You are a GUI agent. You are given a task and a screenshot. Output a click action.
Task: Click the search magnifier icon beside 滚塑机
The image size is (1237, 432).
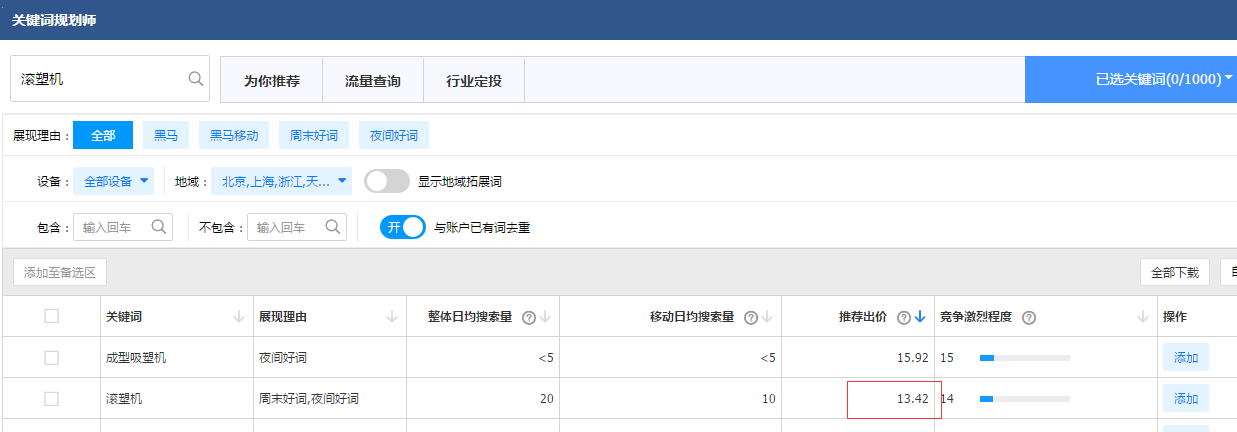[x=196, y=79]
